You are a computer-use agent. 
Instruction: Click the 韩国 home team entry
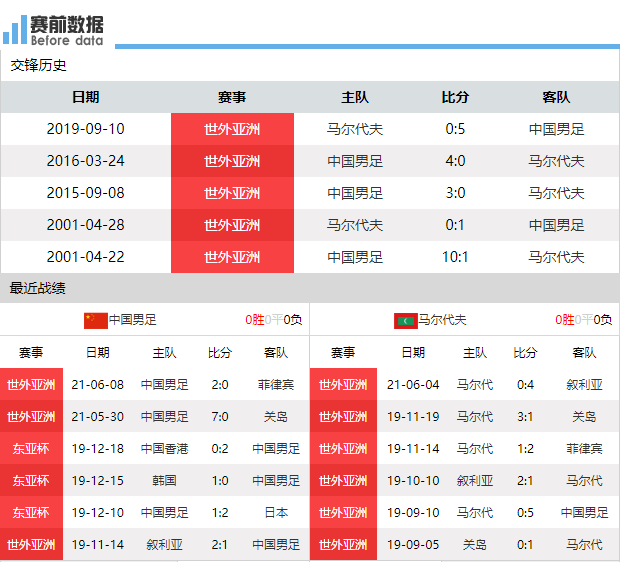[164, 480]
